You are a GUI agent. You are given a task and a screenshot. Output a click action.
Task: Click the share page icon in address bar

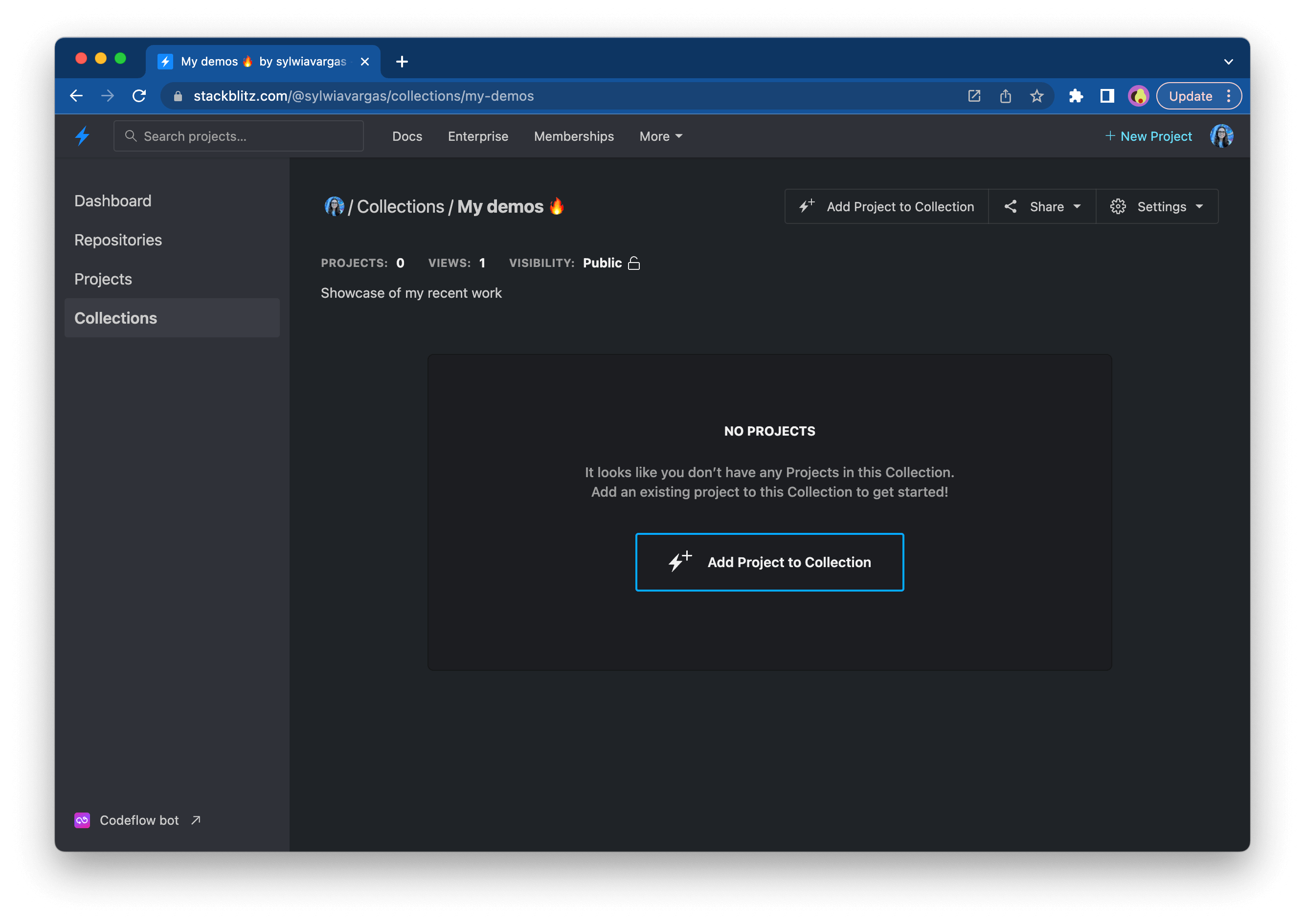click(1005, 96)
